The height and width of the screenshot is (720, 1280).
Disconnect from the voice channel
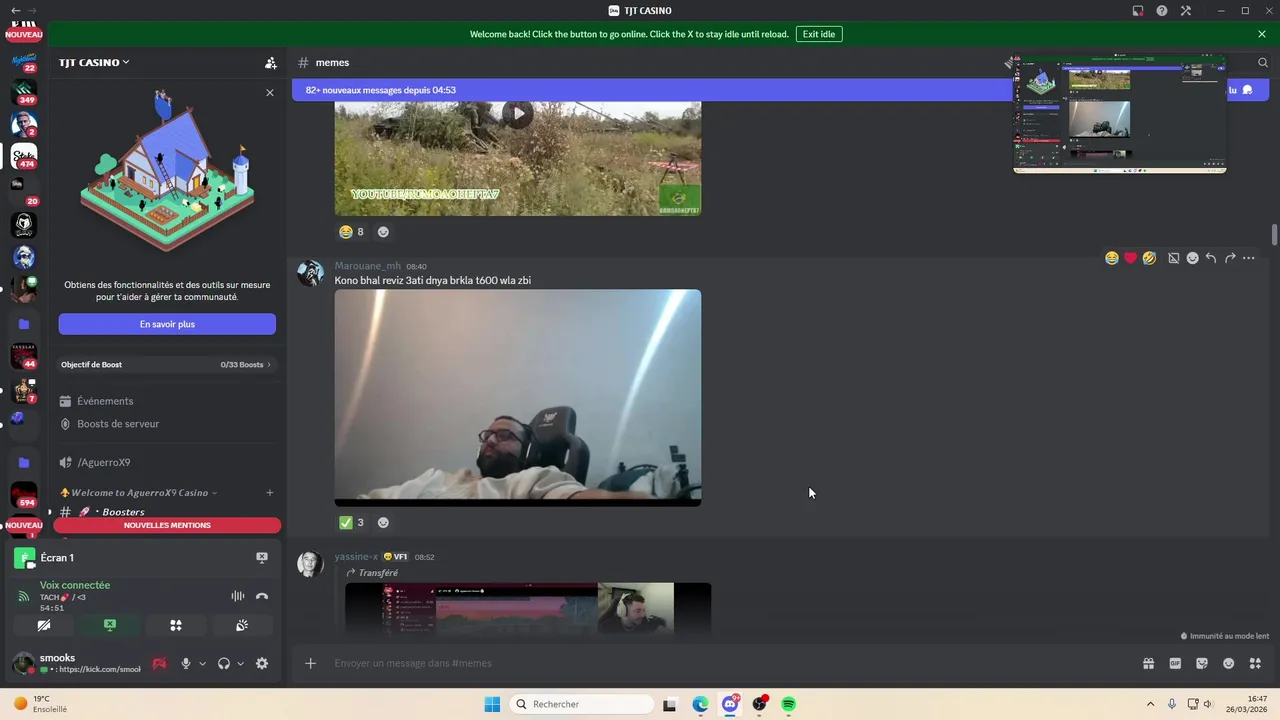tap(262, 596)
